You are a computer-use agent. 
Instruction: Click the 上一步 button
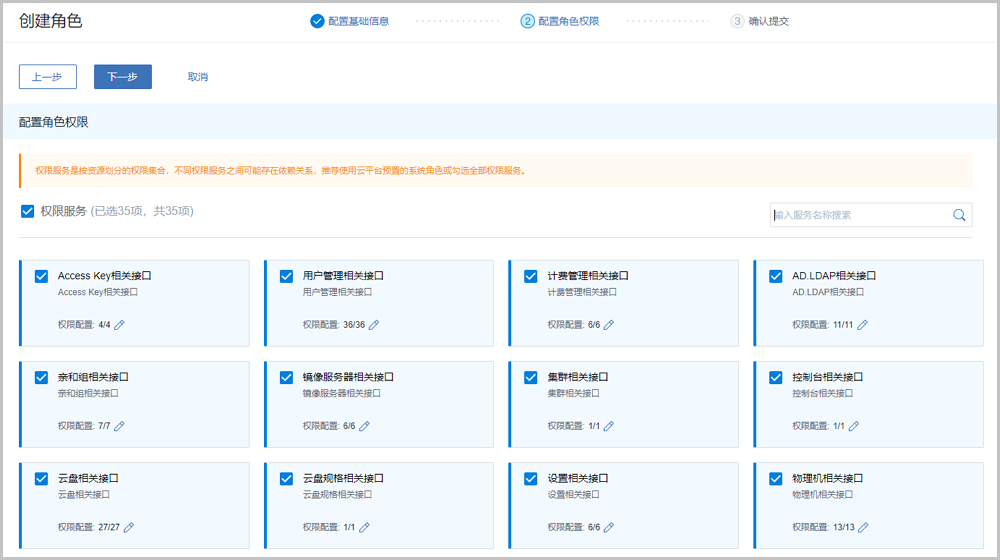click(48, 77)
